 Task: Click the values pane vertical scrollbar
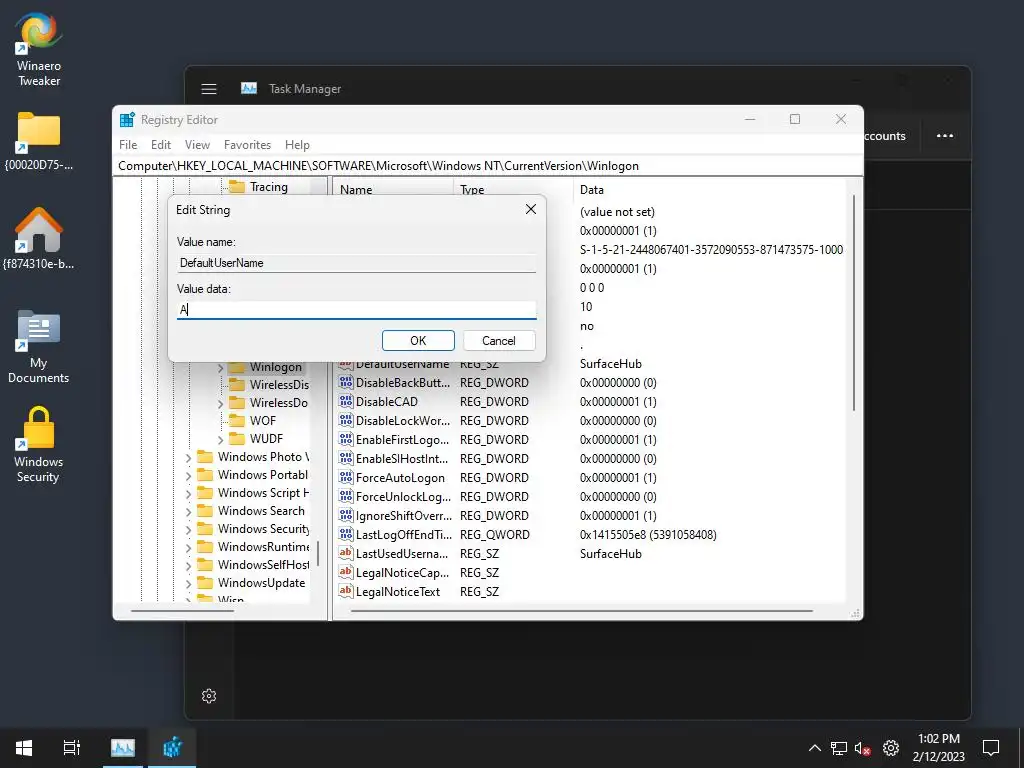(x=854, y=304)
